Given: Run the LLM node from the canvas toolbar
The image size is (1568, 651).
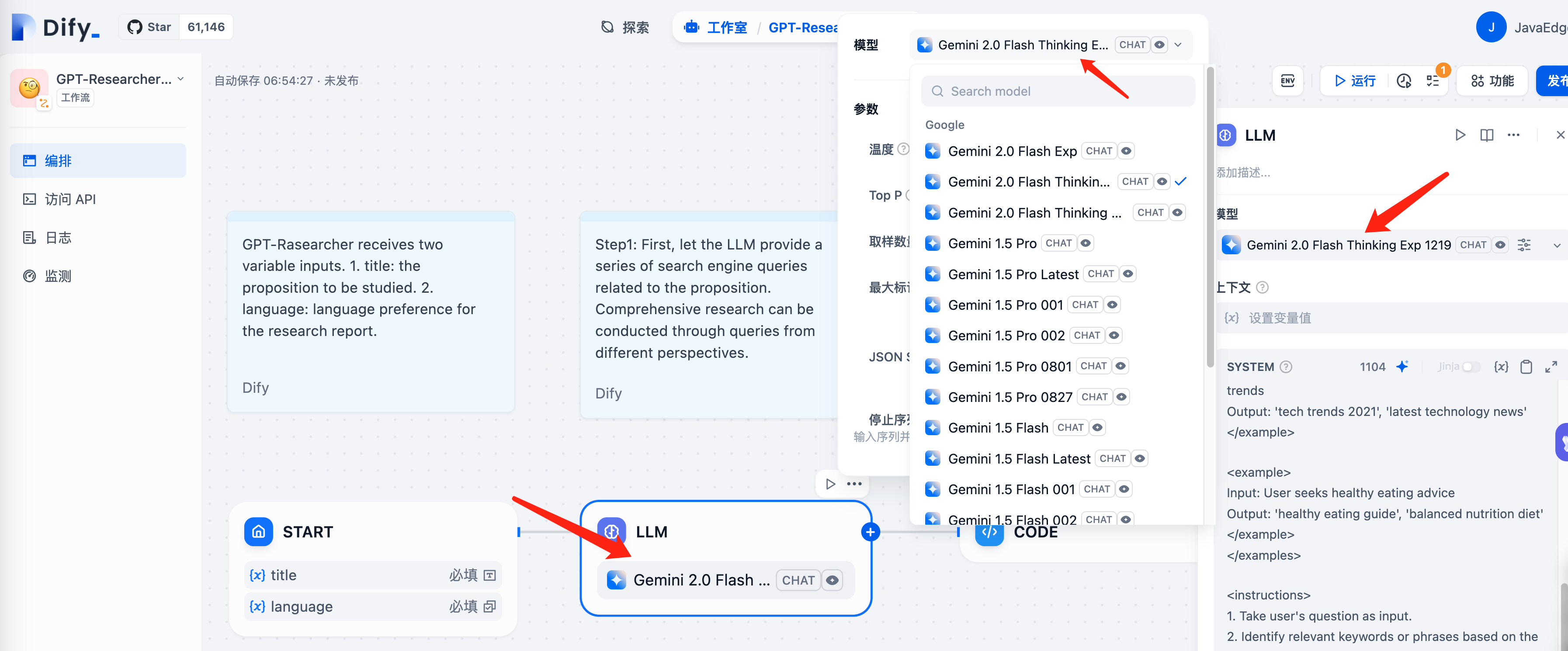Looking at the screenshot, I should (x=830, y=484).
